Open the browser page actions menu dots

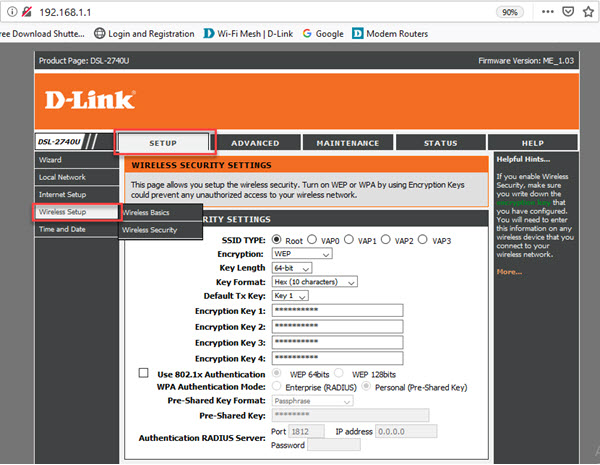[x=548, y=12]
